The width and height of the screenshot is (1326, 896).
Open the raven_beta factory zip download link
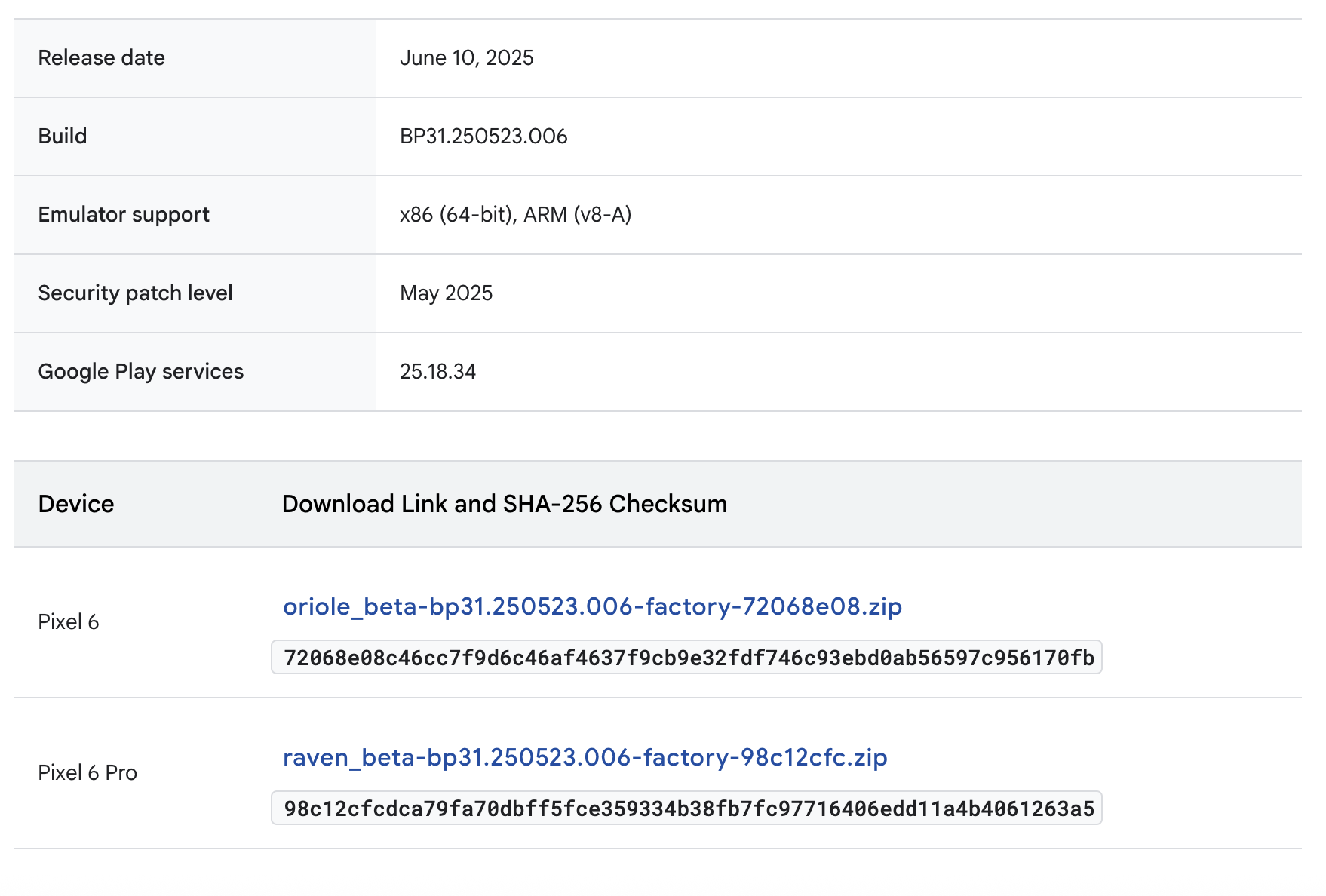(x=585, y=757)
